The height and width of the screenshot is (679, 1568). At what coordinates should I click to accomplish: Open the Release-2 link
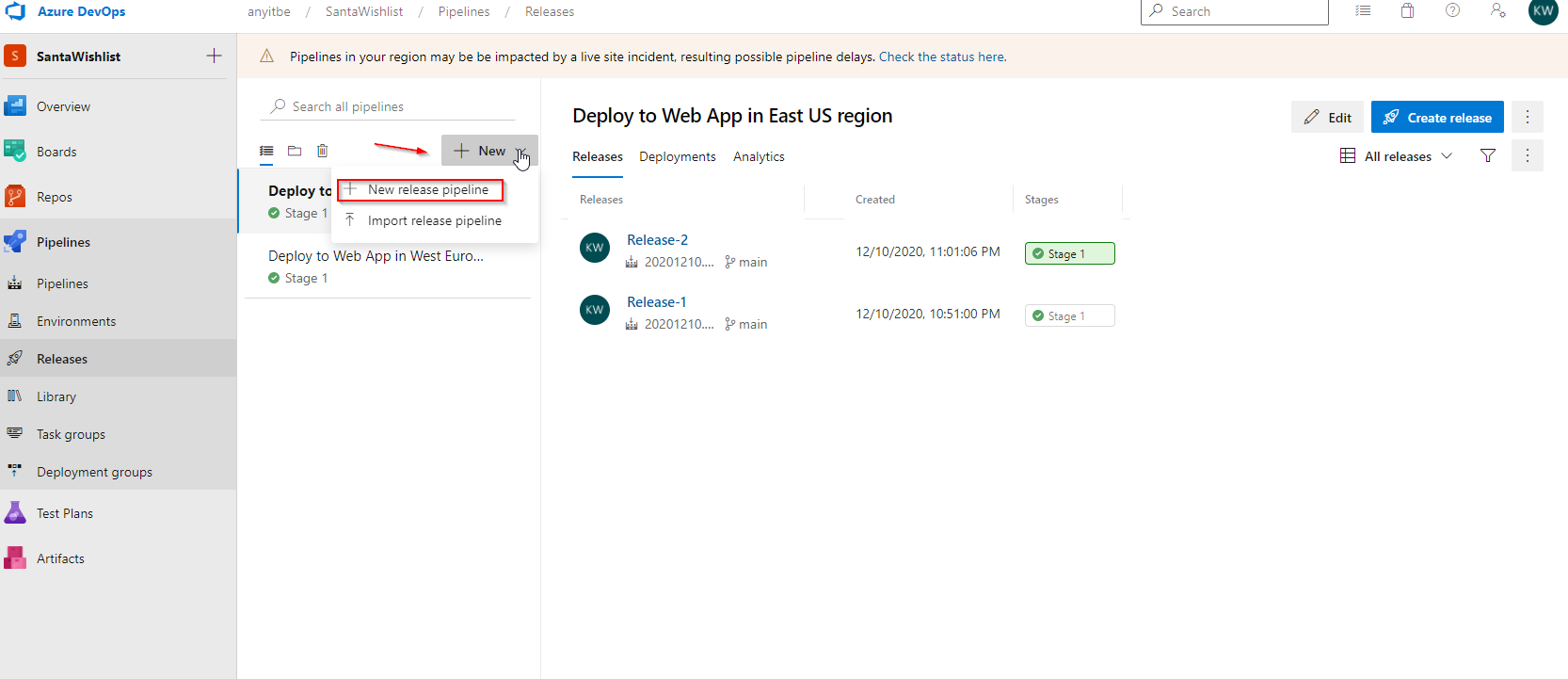tap(657, 240)
